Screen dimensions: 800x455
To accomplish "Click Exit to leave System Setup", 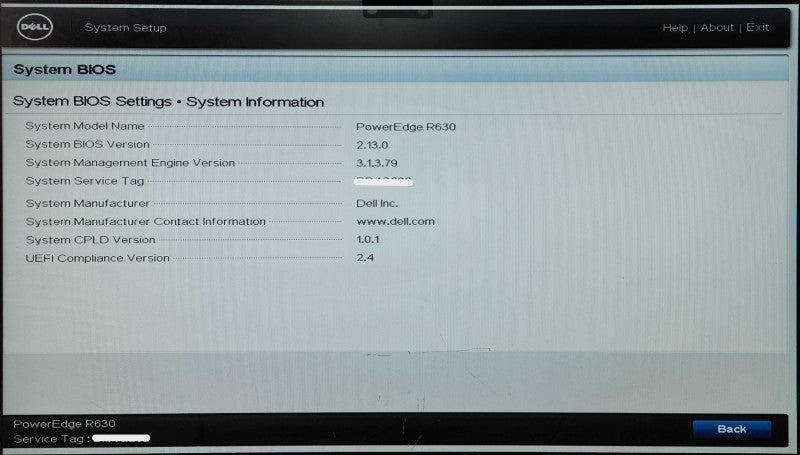I will [757, 27].
